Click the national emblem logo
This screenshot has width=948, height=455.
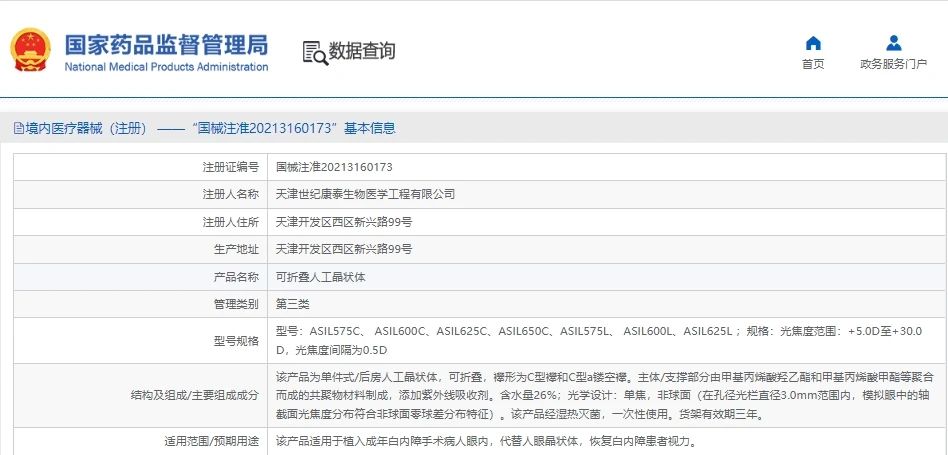pos(31,50)
